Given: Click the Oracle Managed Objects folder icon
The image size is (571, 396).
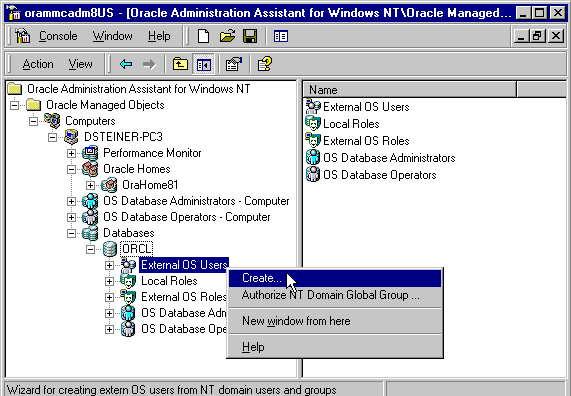Looking at the screenshot, I should [34, 105].
